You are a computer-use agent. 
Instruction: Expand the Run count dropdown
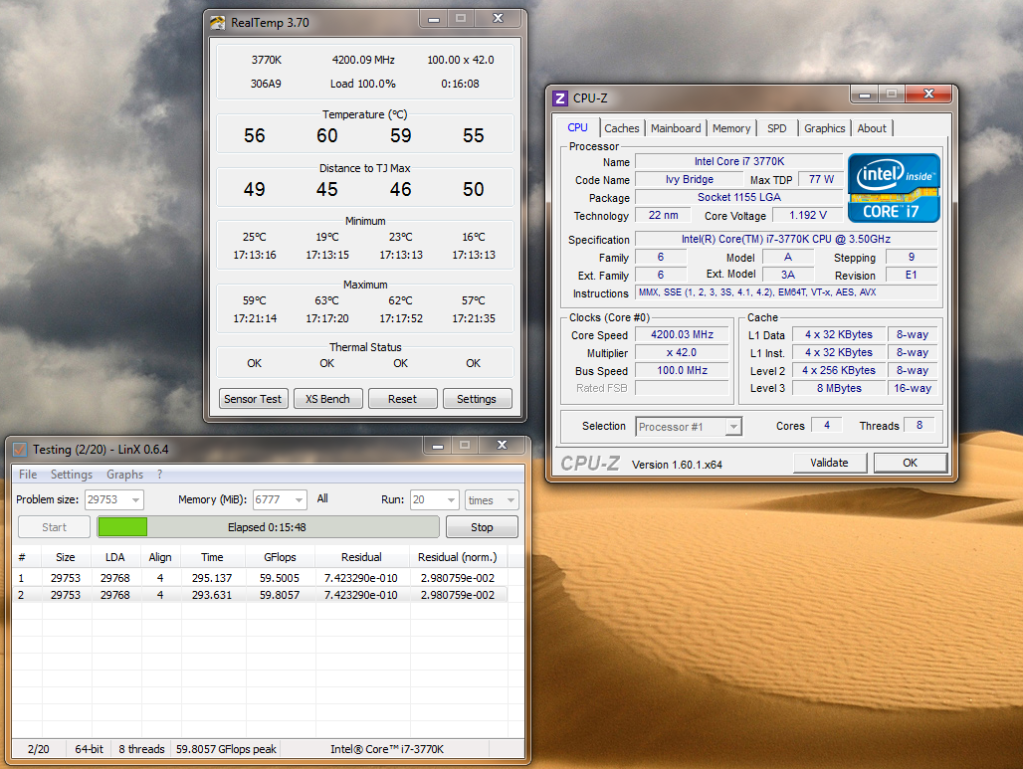451,500
